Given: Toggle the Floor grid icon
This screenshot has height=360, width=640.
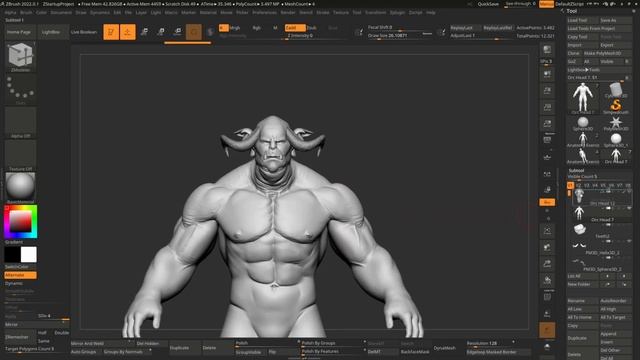Looking at the screenshot, I should [x=547, y=157].
